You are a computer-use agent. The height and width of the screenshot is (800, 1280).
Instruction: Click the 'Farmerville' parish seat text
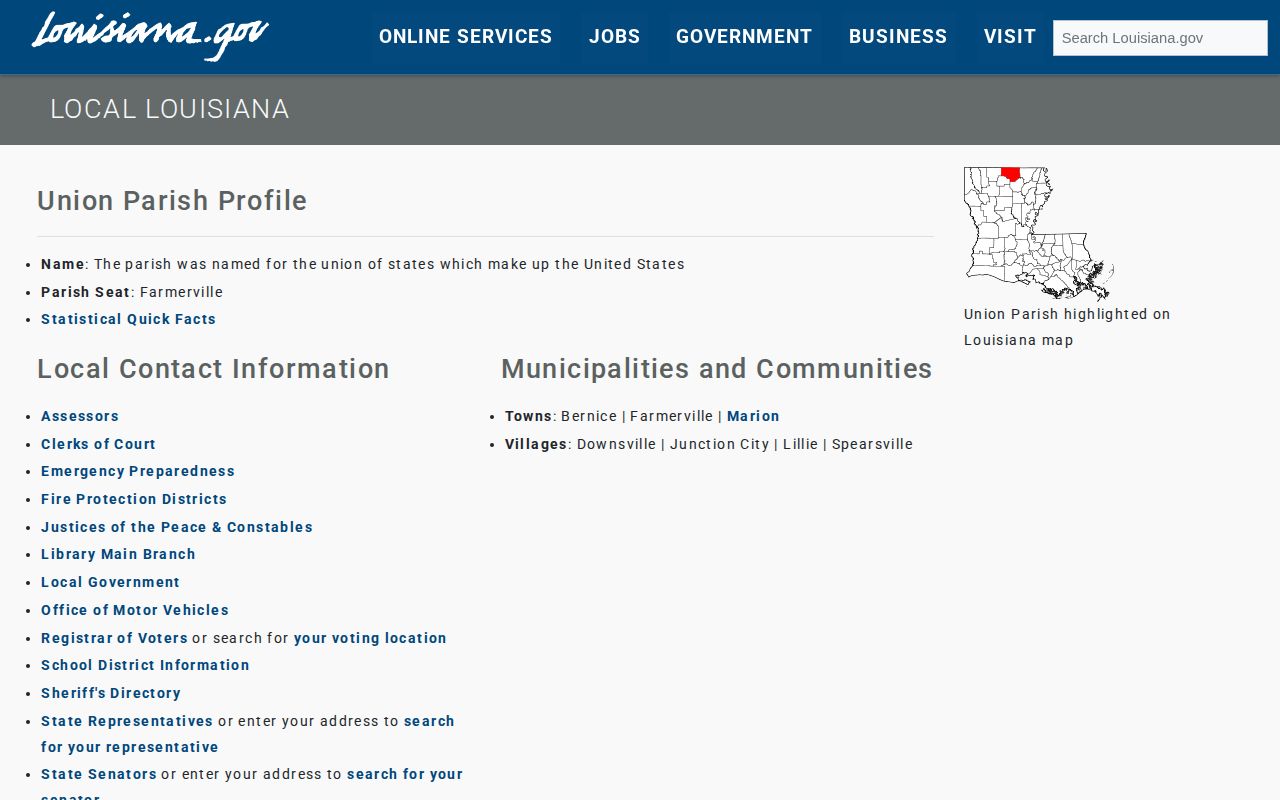(x=181, y=292)
